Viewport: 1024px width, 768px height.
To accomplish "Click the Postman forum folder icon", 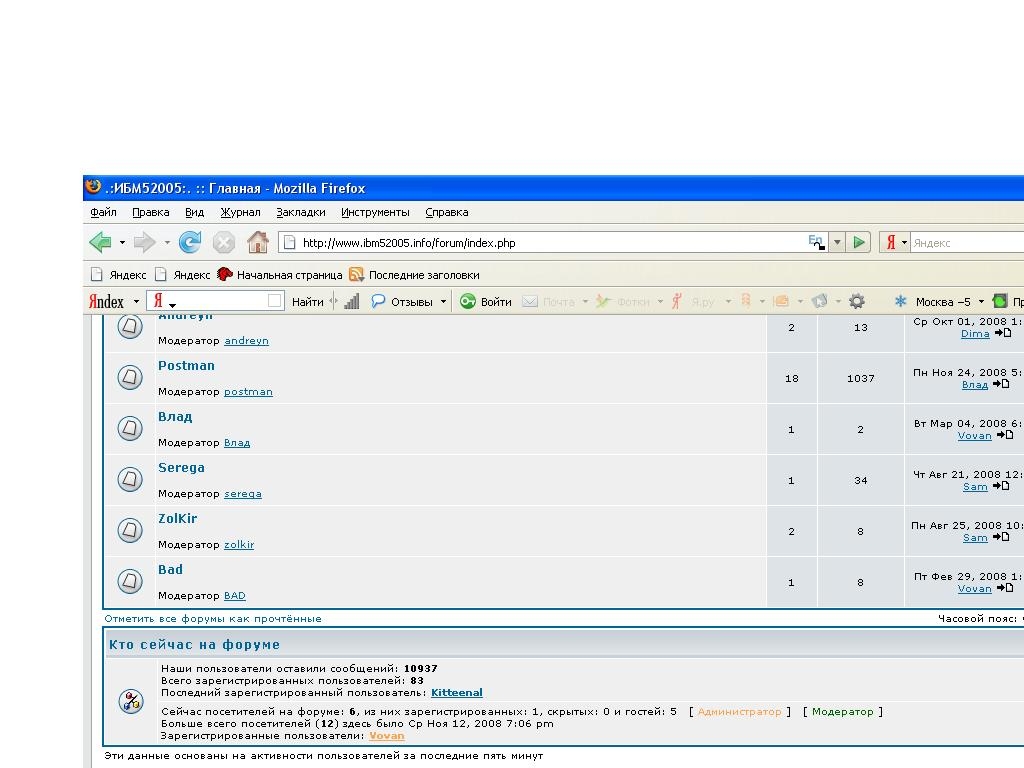I will pos(130,377).
